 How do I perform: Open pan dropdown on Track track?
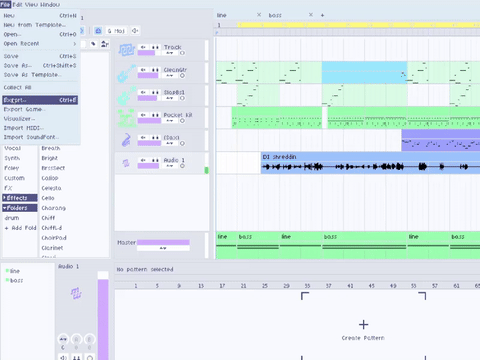pyautogui.click(x=170, y=53)
